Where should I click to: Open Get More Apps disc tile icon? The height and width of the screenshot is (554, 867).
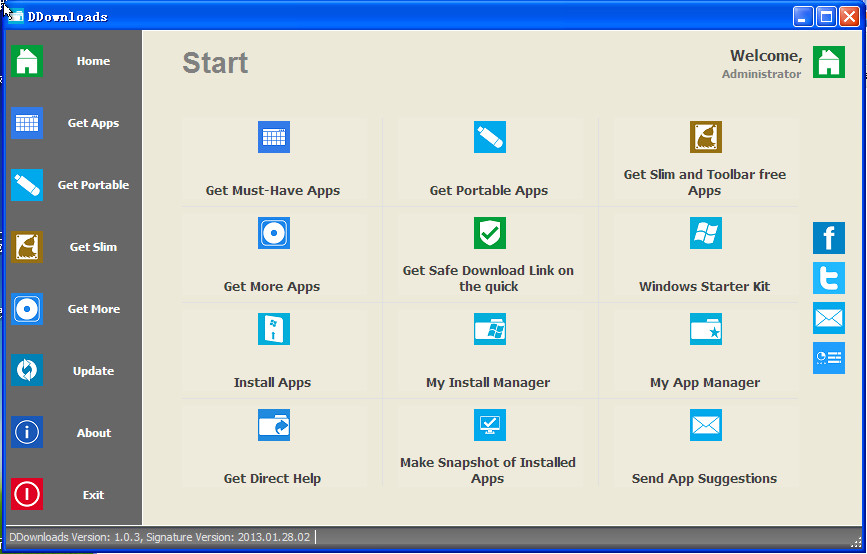click(x=274, y=233)
